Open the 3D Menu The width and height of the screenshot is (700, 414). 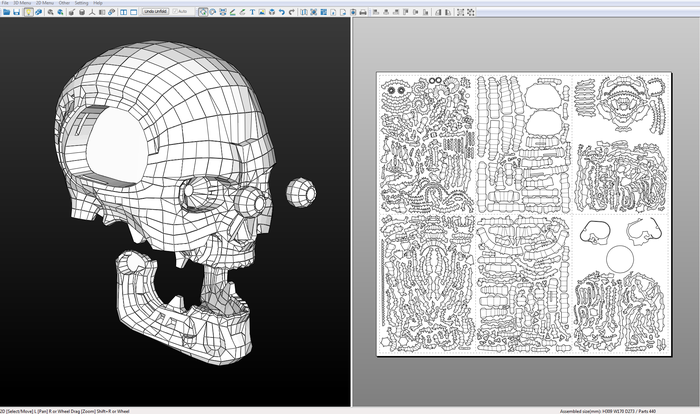click(x=21, y=3)
